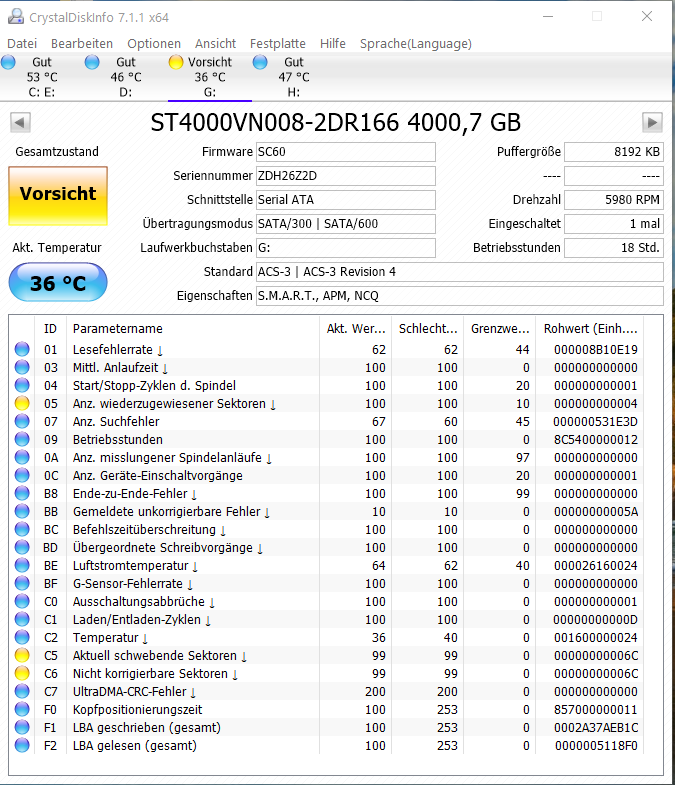
Task: Select the Anz. Geräte-Einschaltvorgänge row
Action: pos(328,475)
